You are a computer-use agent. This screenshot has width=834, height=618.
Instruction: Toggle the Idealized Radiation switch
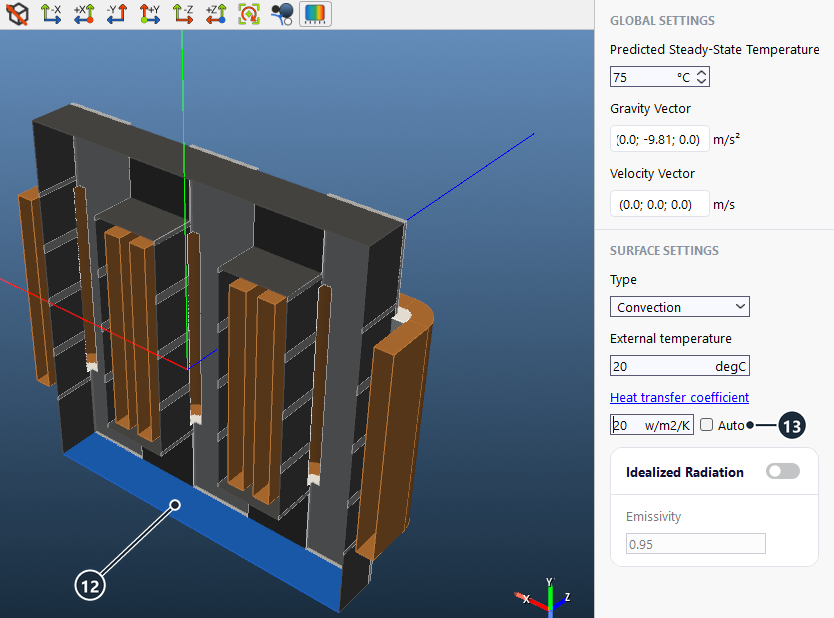[x=782, y=471]
